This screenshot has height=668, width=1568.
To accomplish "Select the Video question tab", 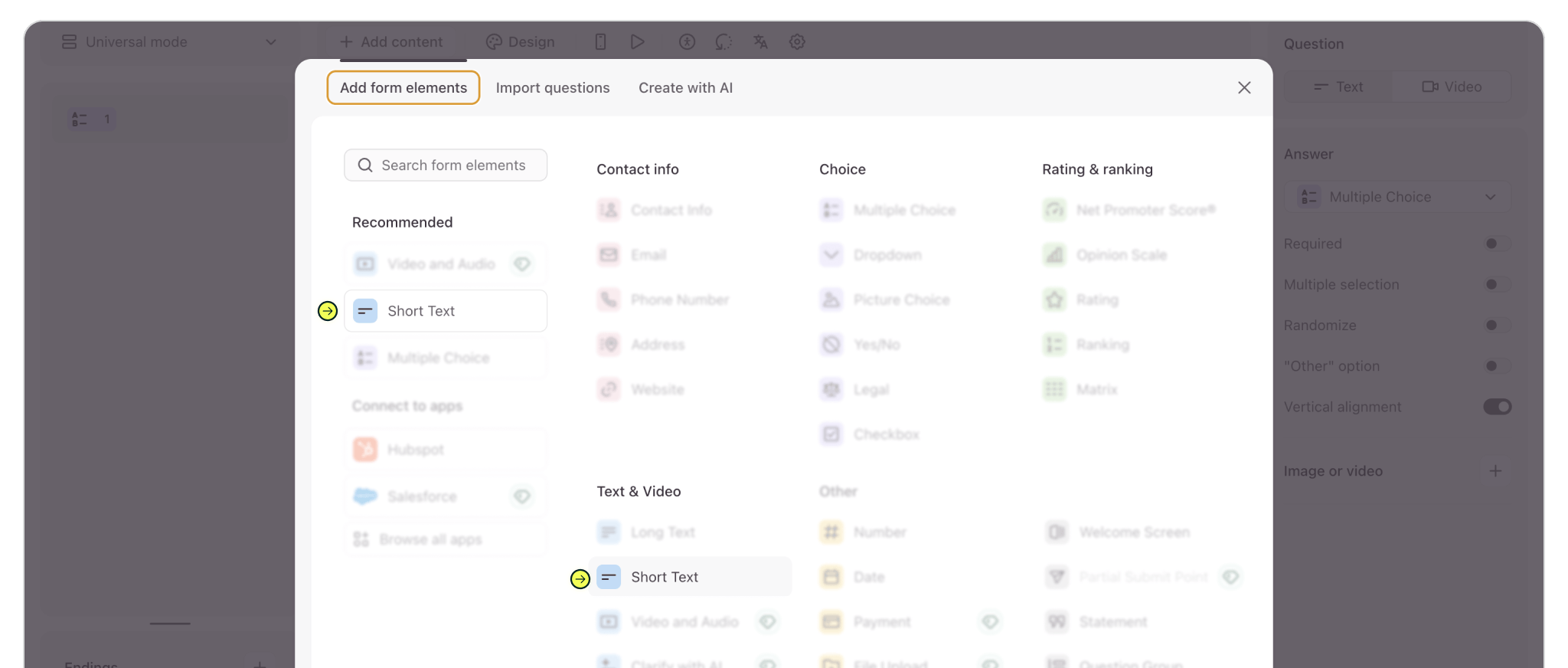I will [x=1452, y=87].
